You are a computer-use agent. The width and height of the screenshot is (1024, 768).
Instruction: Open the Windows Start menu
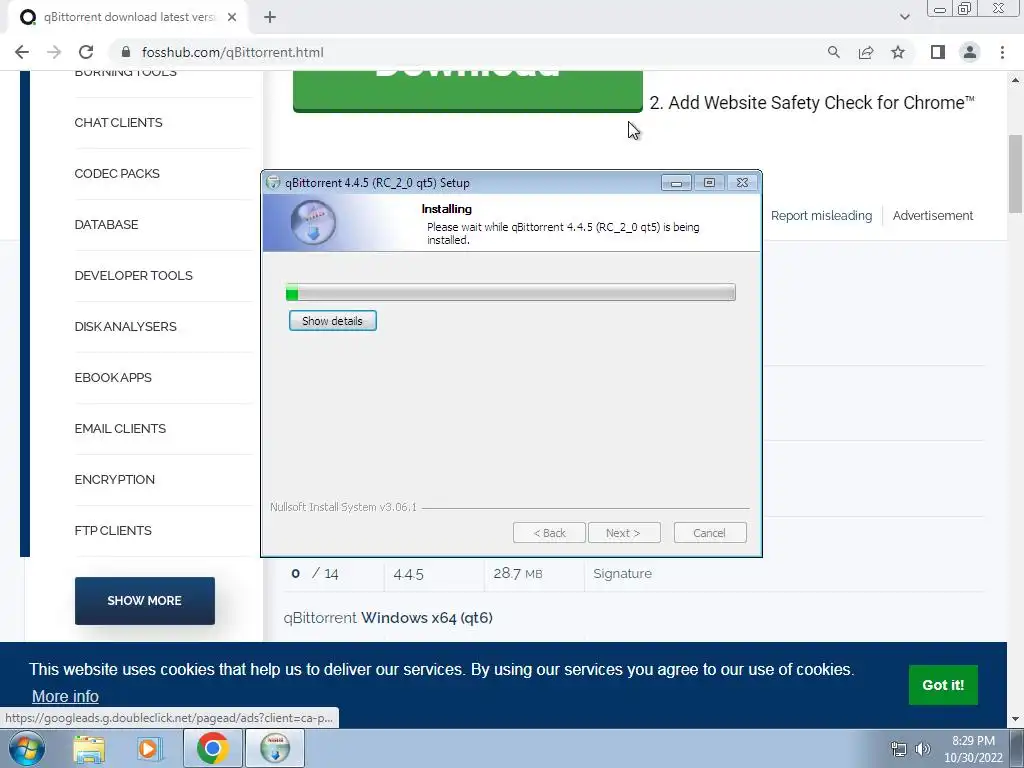pos(26,748)
